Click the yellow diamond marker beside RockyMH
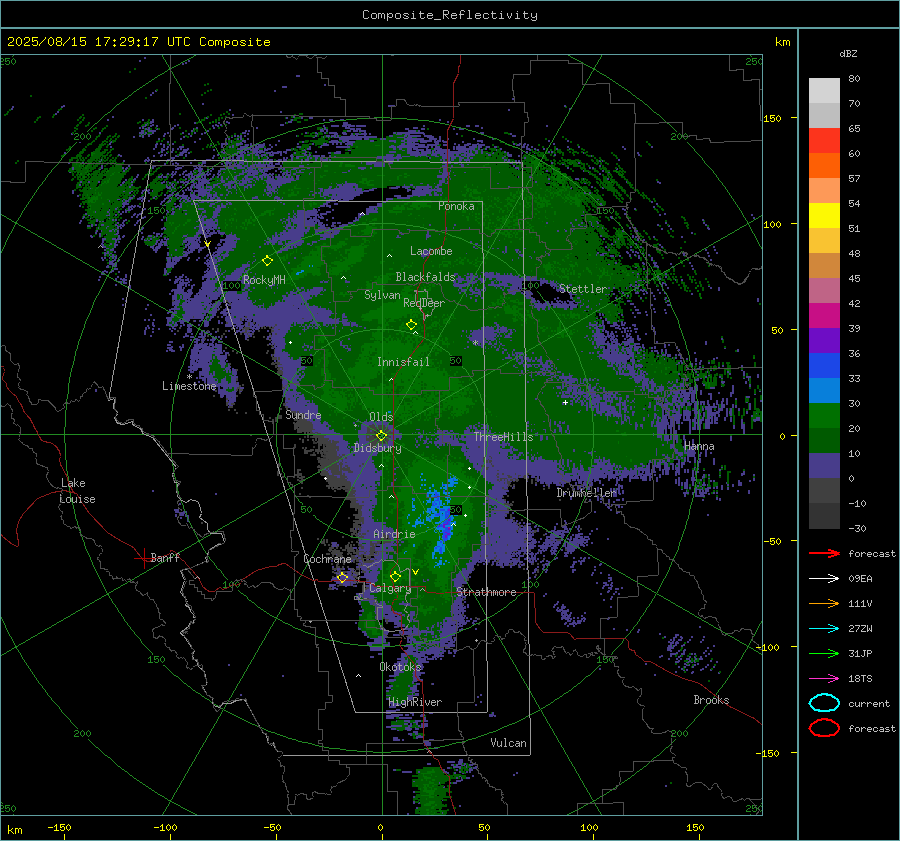The width and height of the screenshot is (900, 841). [267, 261]
